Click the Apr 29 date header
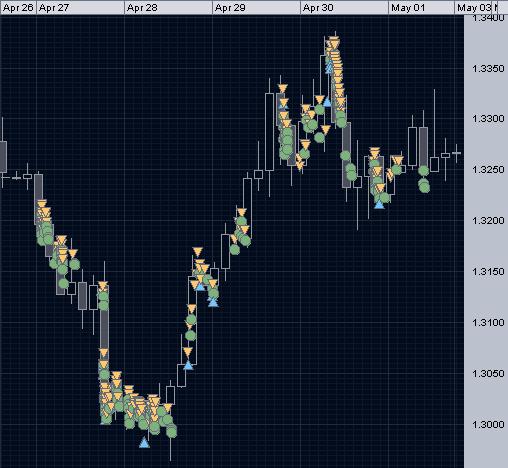 coord(256,8)
